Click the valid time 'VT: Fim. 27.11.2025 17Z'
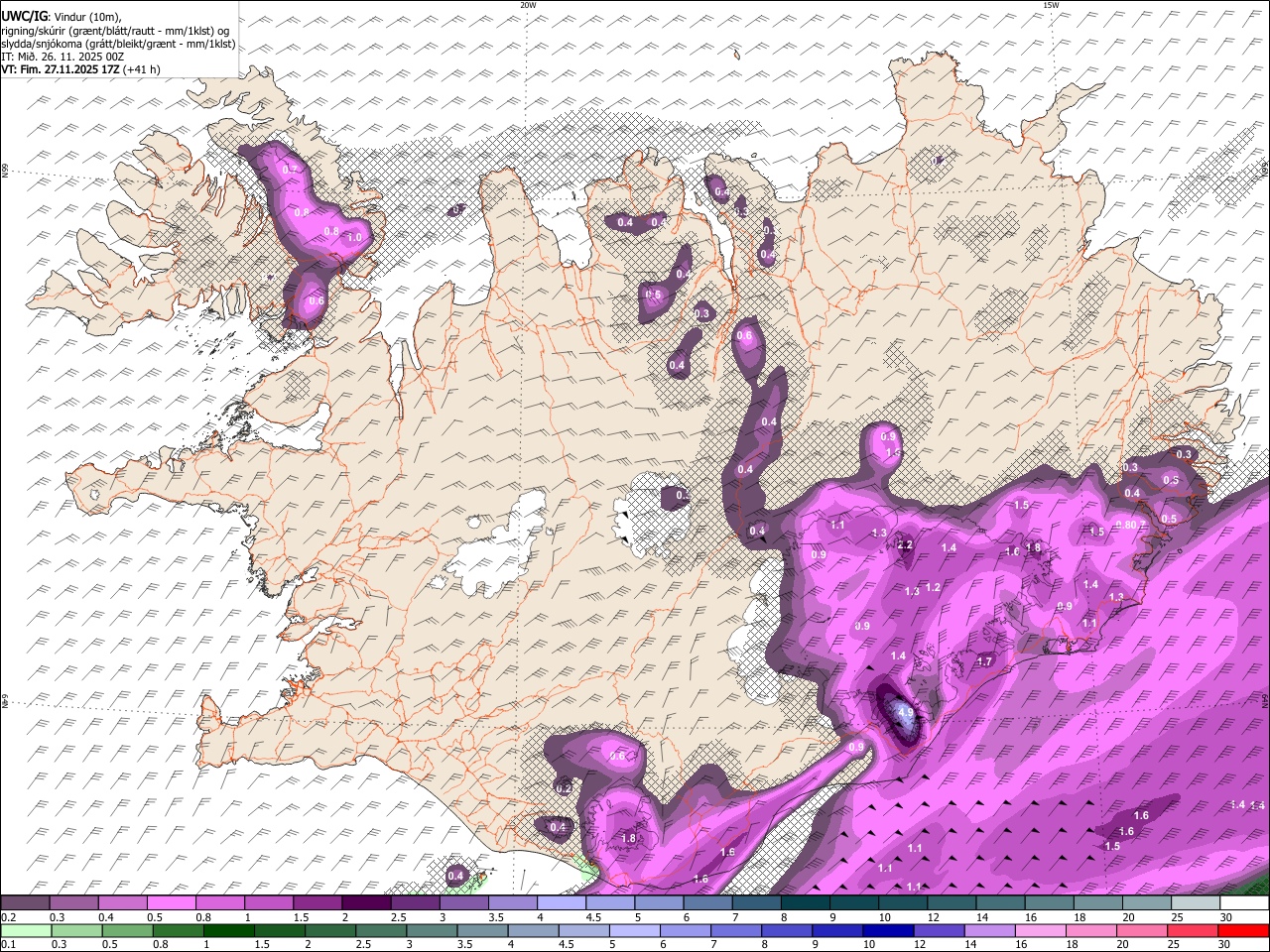Image resolution: width=1270 pixels, height=952 pixels. (x=61, y=69)
